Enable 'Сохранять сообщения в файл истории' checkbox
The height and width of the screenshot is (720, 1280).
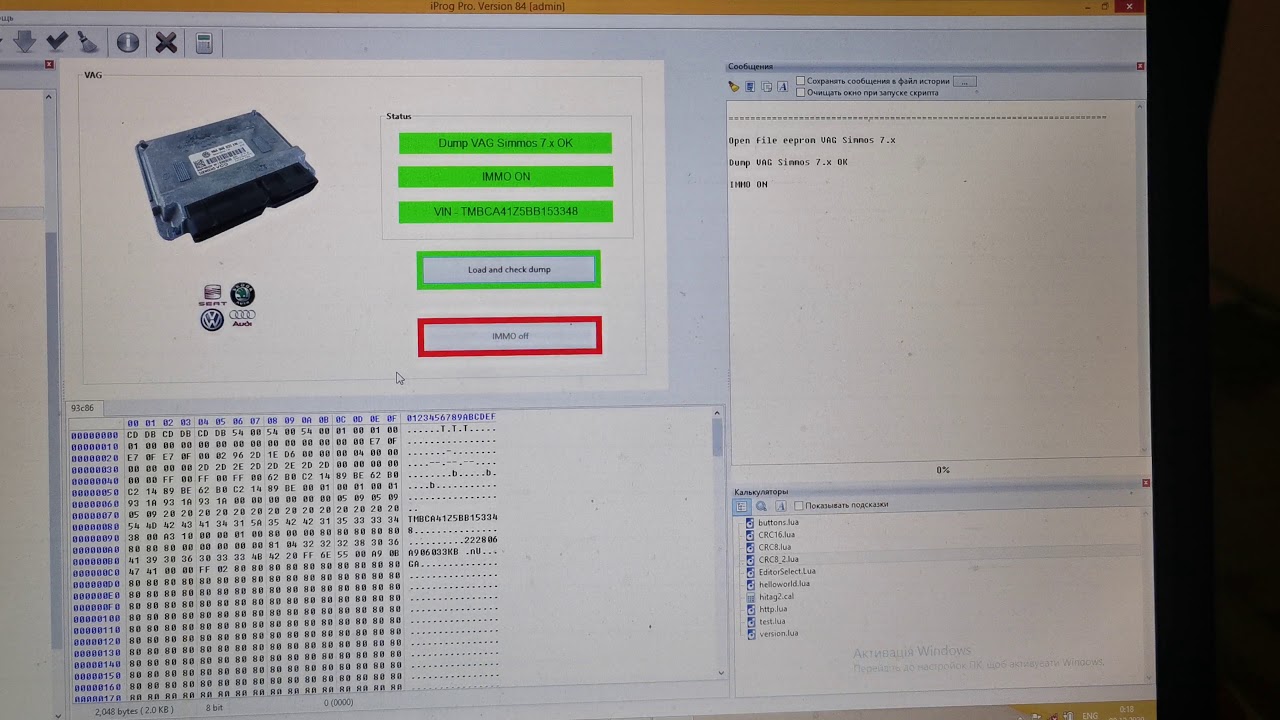click(x=800, y=81)
